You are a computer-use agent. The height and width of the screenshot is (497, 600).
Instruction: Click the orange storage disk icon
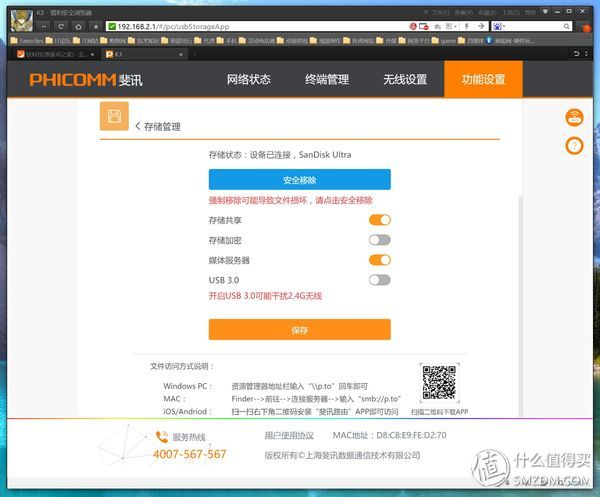click(114, 116)
